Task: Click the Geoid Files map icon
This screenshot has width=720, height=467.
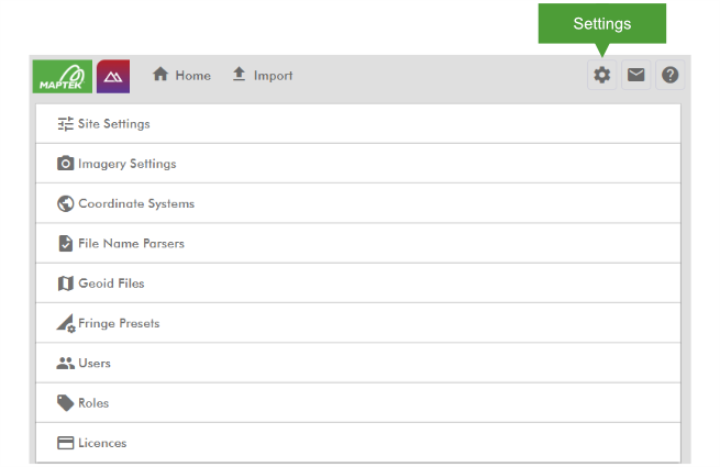Action: click(66, 284)
